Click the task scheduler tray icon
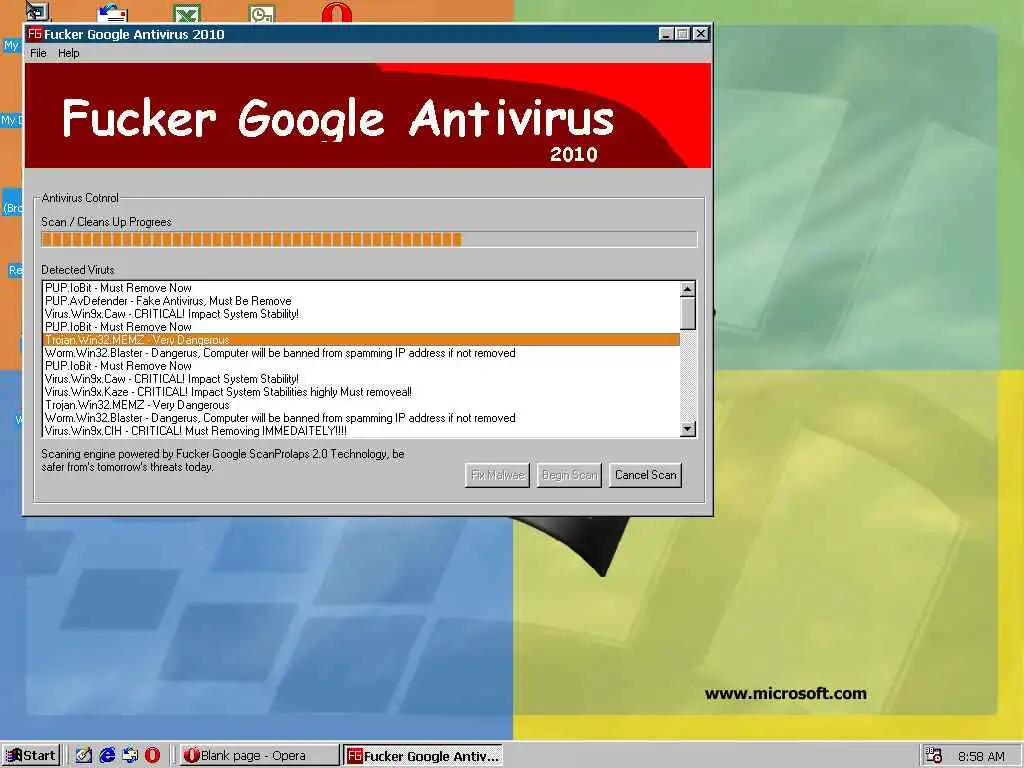The width and height of the screenshot is (1024, 768). pos(934,755)
